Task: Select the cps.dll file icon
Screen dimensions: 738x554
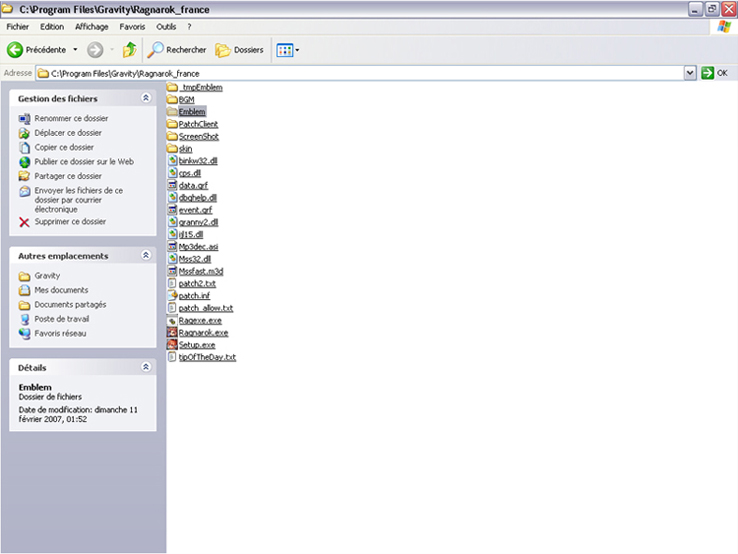Action: pos(172,173)
